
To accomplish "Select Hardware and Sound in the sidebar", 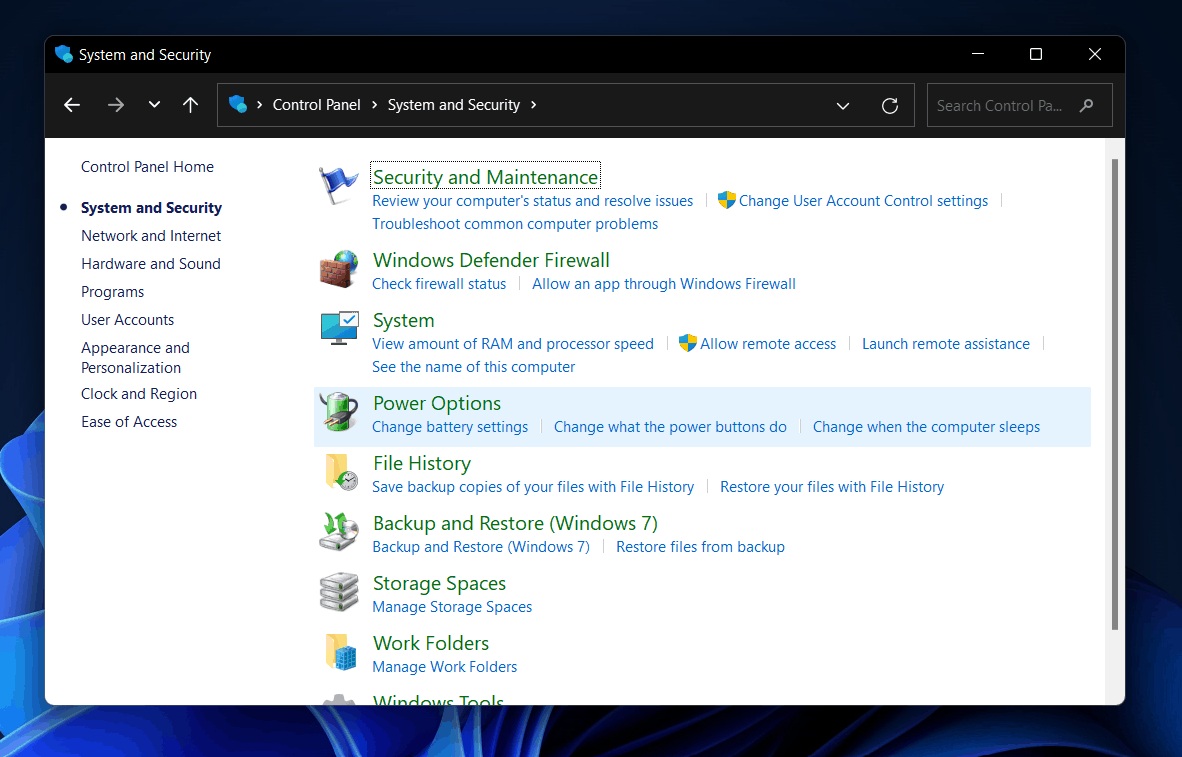I will [150, 263].
